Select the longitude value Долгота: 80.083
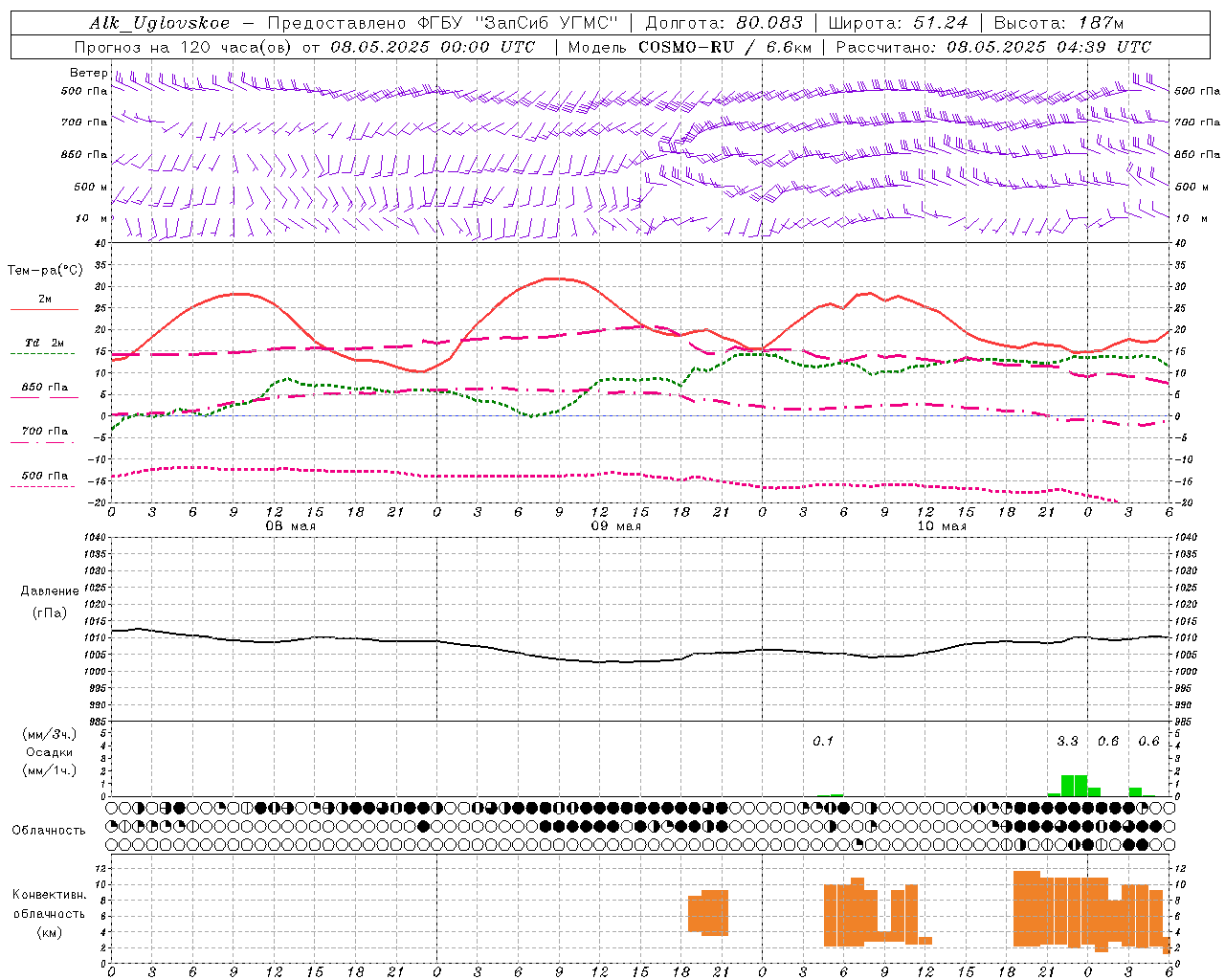 (x=724, y=23)
